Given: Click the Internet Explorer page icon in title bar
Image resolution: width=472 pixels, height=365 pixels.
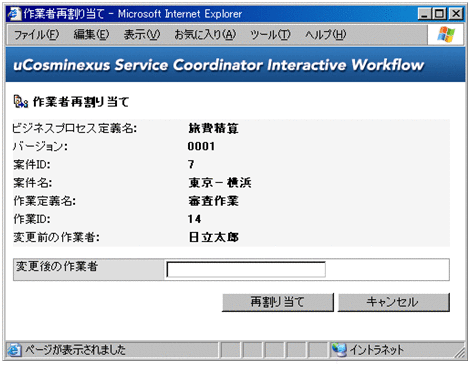Looking at the screenshot, I should [x=14, y=14].
